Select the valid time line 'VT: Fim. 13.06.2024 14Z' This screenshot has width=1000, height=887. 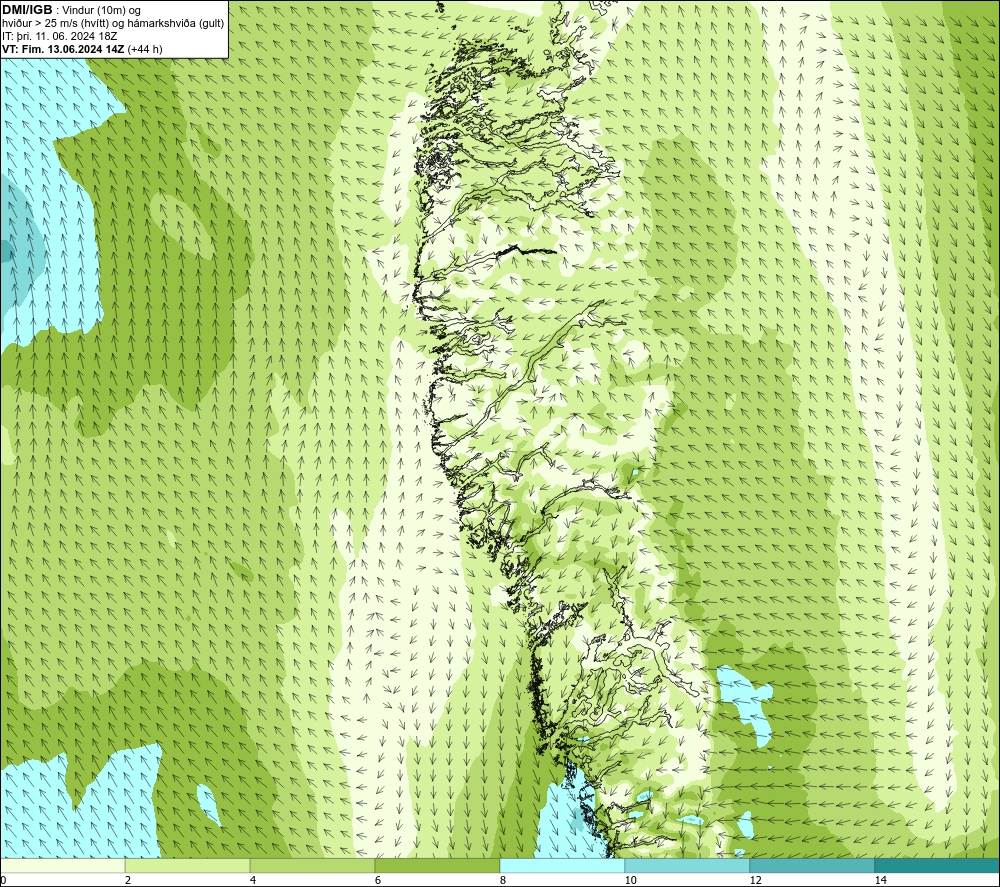tap(64, 49)
